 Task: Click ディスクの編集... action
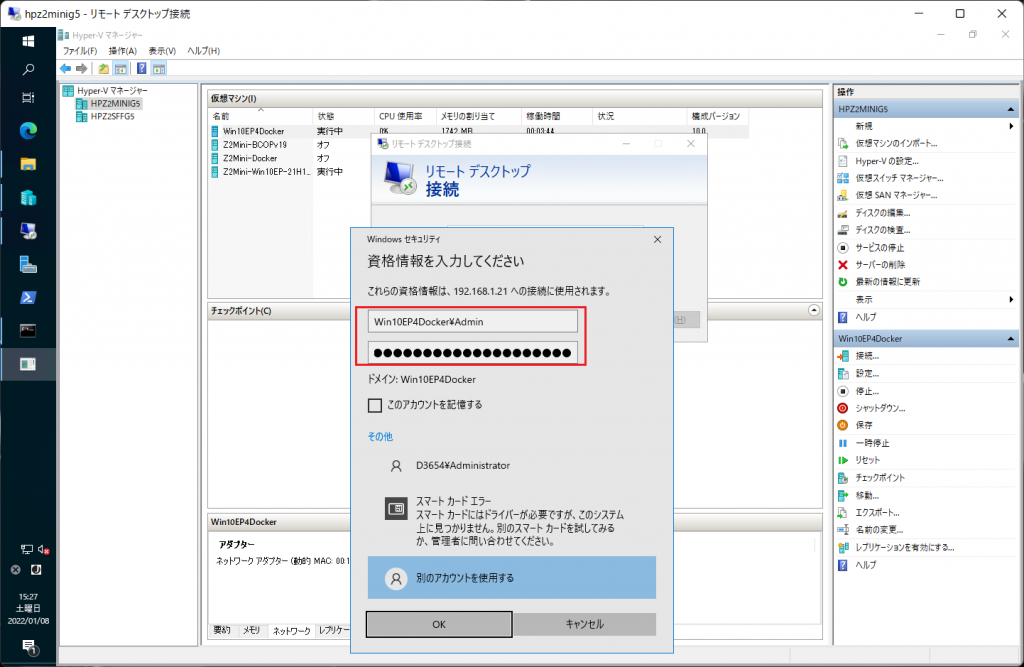coord(882,213)
